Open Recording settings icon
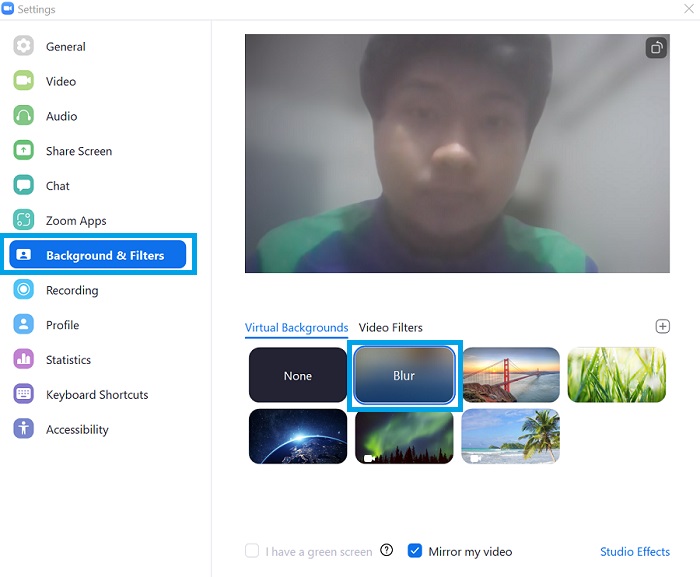700x577 pixels. coord(23,290)
